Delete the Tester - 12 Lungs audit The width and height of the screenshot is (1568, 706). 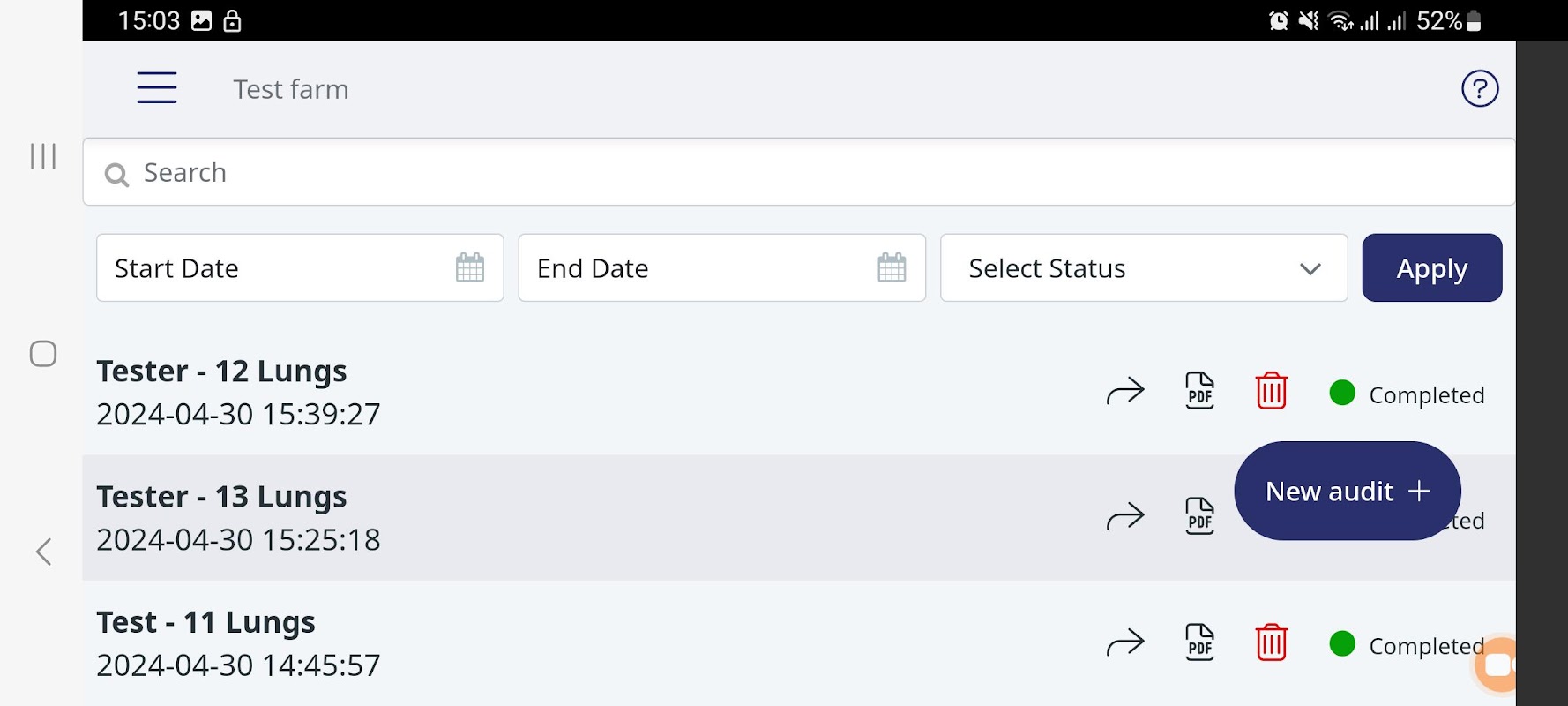[1271, 391]
